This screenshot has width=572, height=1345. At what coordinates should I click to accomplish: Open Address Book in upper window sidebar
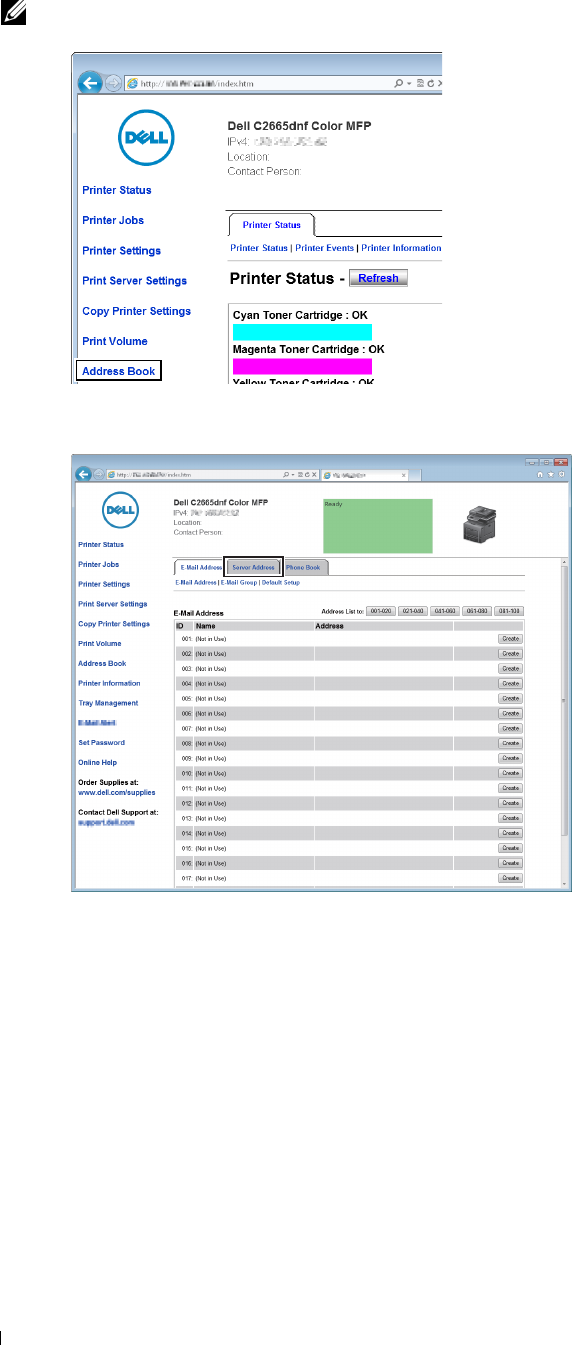[x=119, y=371]
